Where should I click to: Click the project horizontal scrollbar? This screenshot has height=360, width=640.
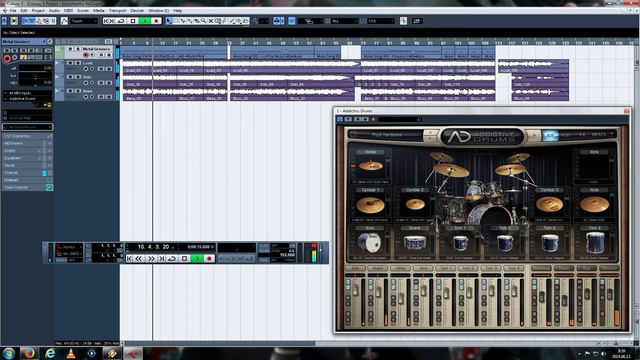[x=220, y=343]
